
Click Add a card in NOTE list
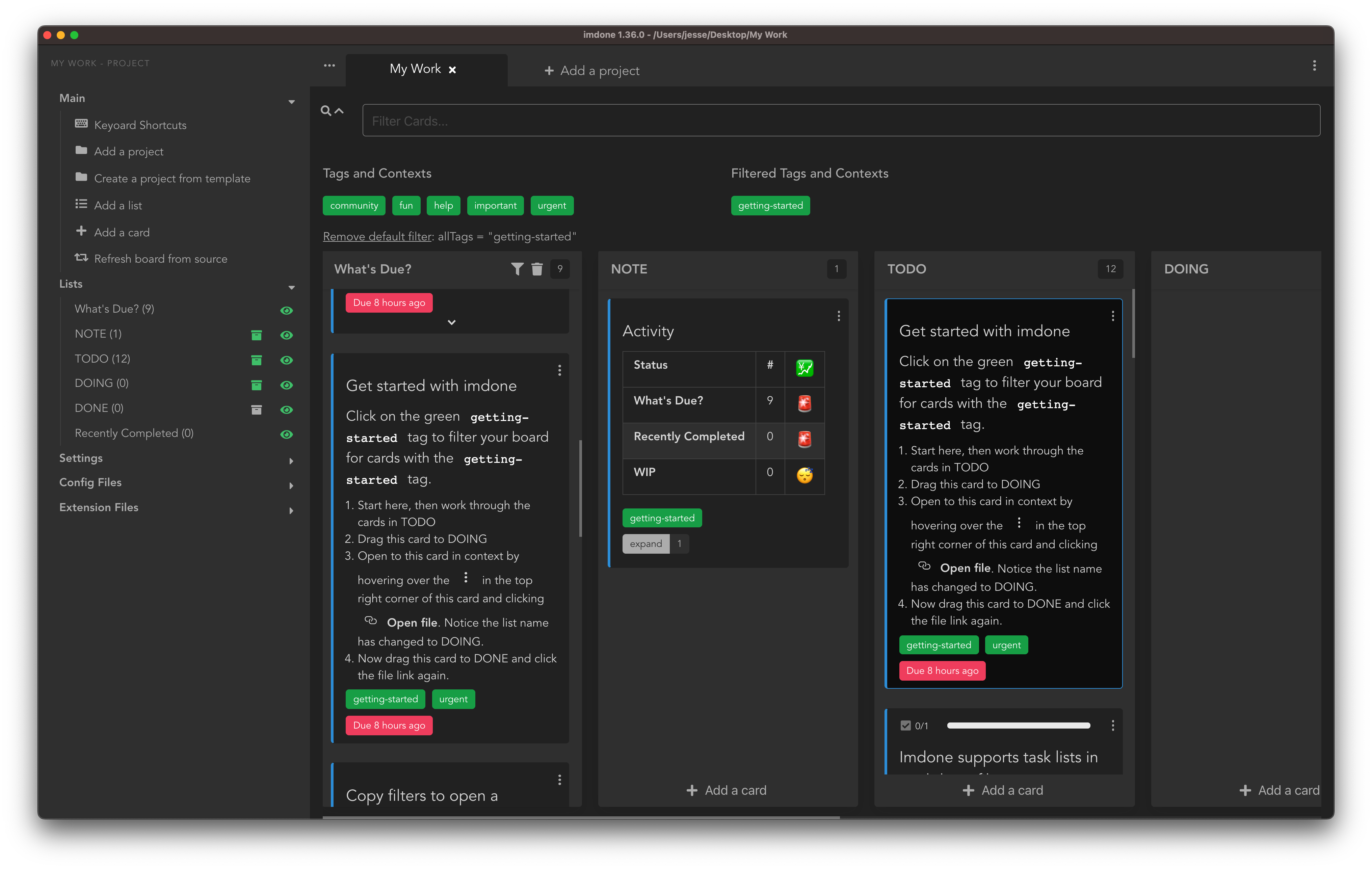(x=727, y=790)
